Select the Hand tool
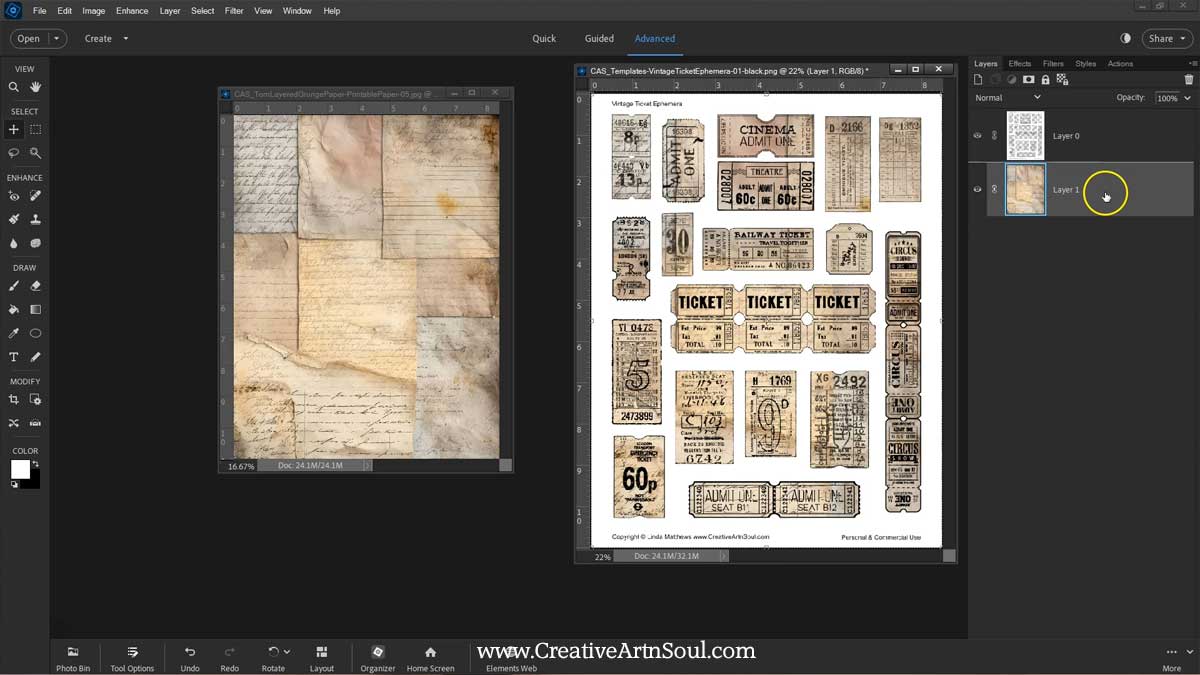Image resolution: width=1200 pixels, height=675 pixels. click(35, 87)
